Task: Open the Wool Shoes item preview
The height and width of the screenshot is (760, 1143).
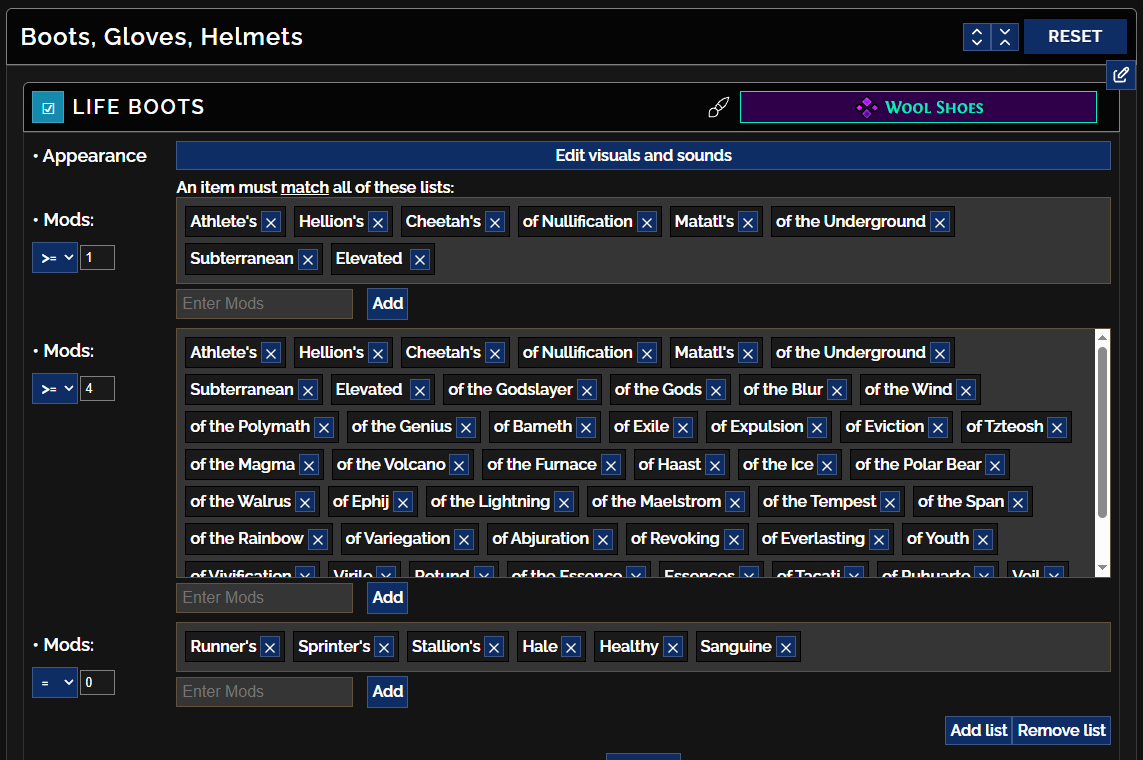Action: point(918,107)
